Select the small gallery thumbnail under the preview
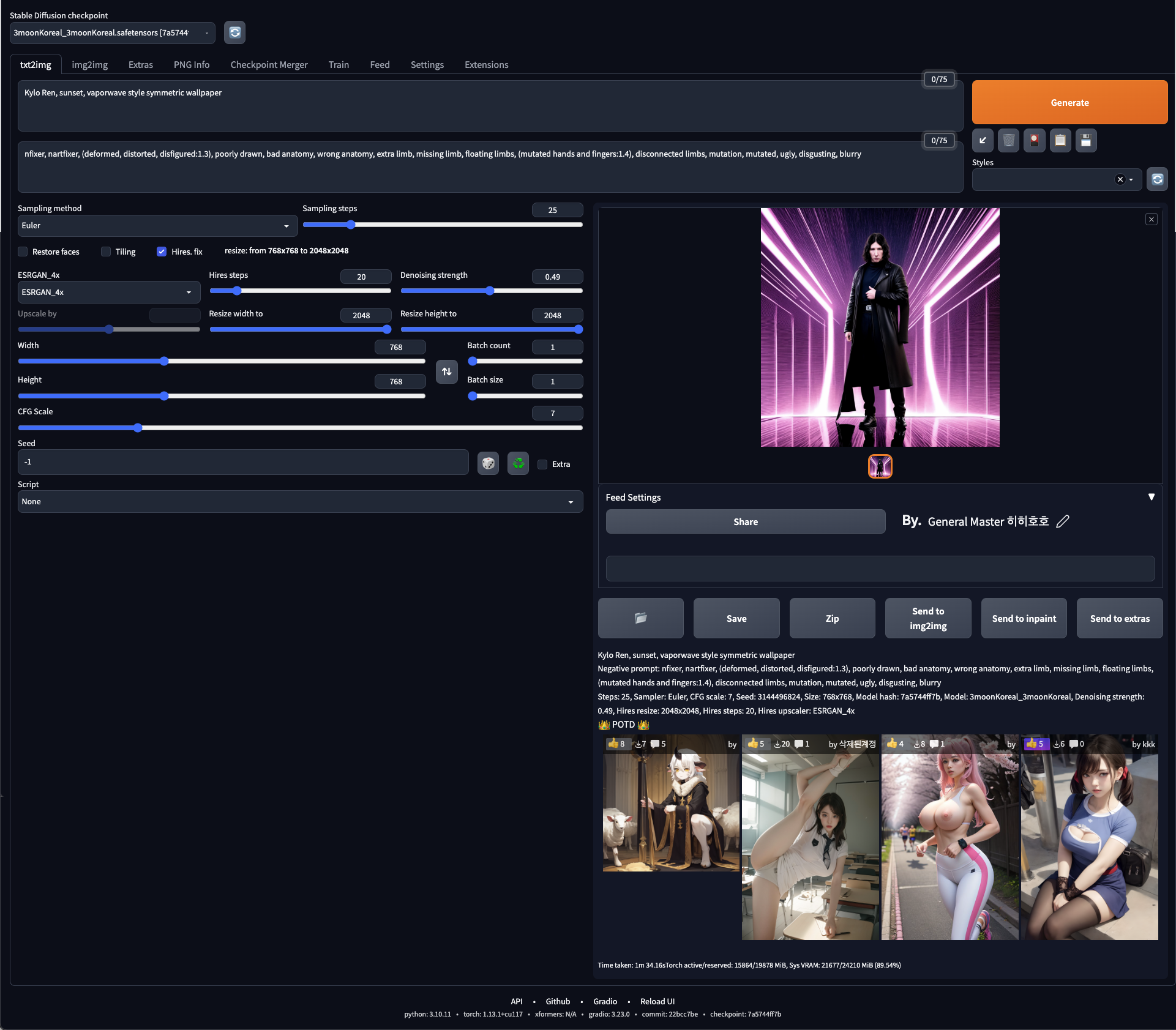Viewport: 1176px width, 1030px height. (880, 466)
